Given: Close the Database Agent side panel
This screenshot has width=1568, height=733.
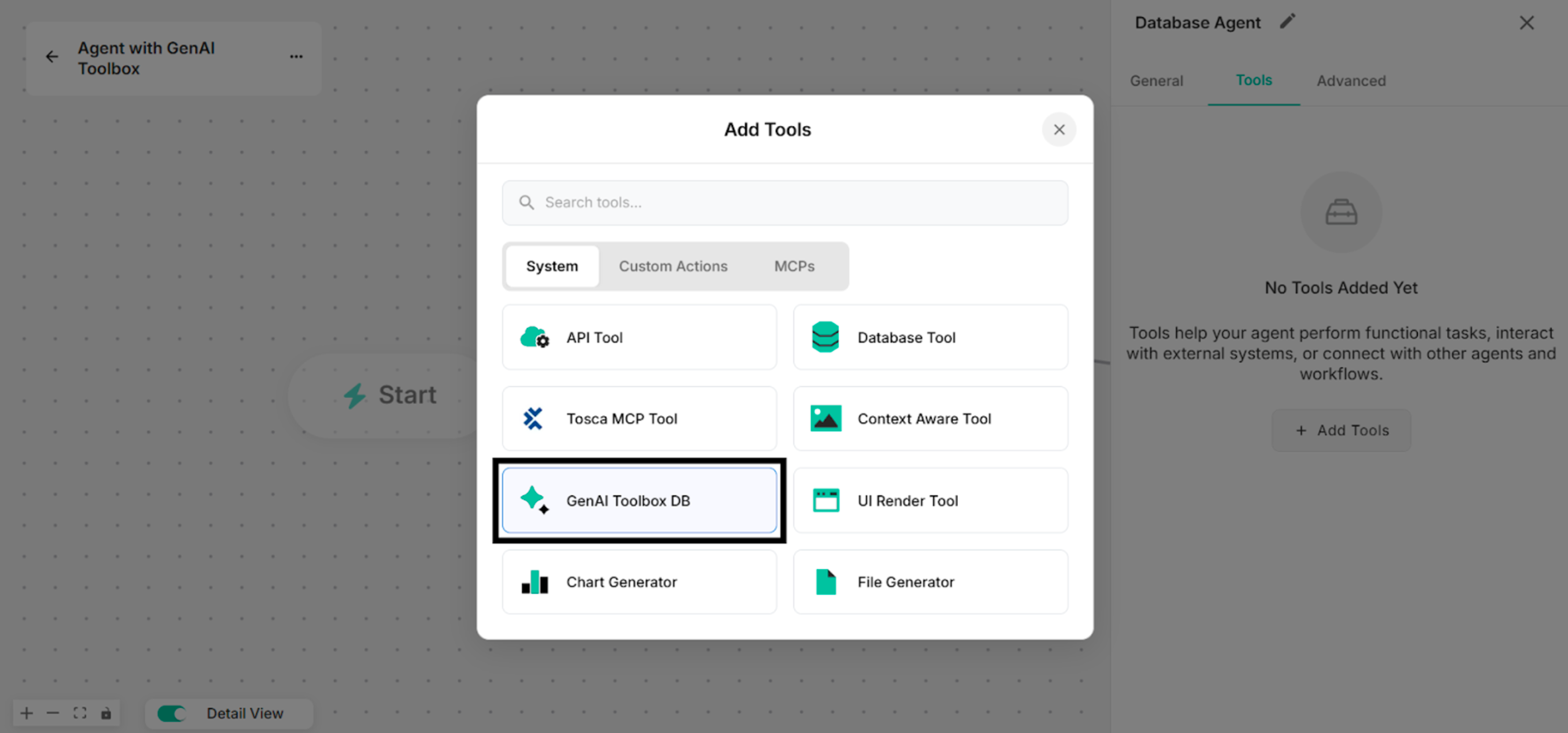Looking at the screenshot, I should pyautogui.click(x=1526, y=23).
